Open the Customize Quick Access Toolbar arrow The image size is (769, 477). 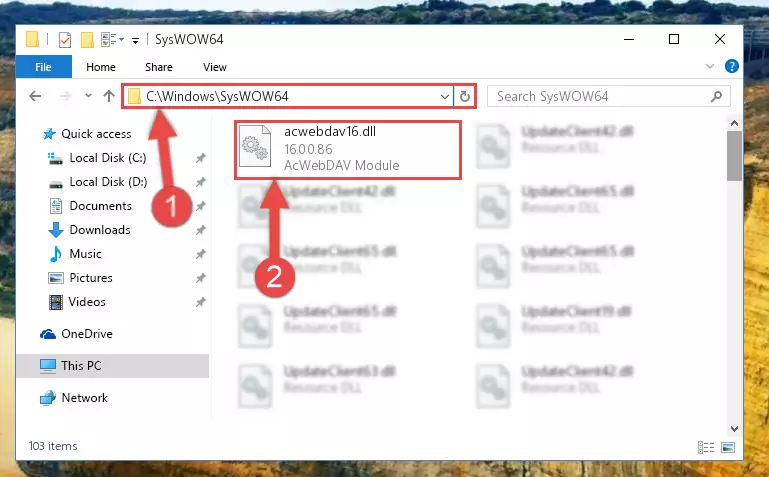tap(135, 40)
